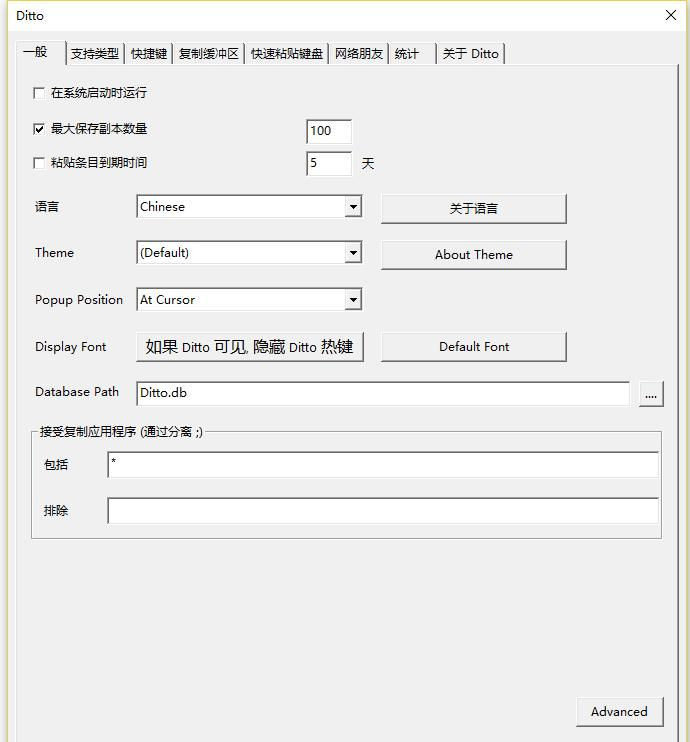This screenshot has height=742, width=690.
Task: Click the 关于语言 button
Action: [474, 208]
